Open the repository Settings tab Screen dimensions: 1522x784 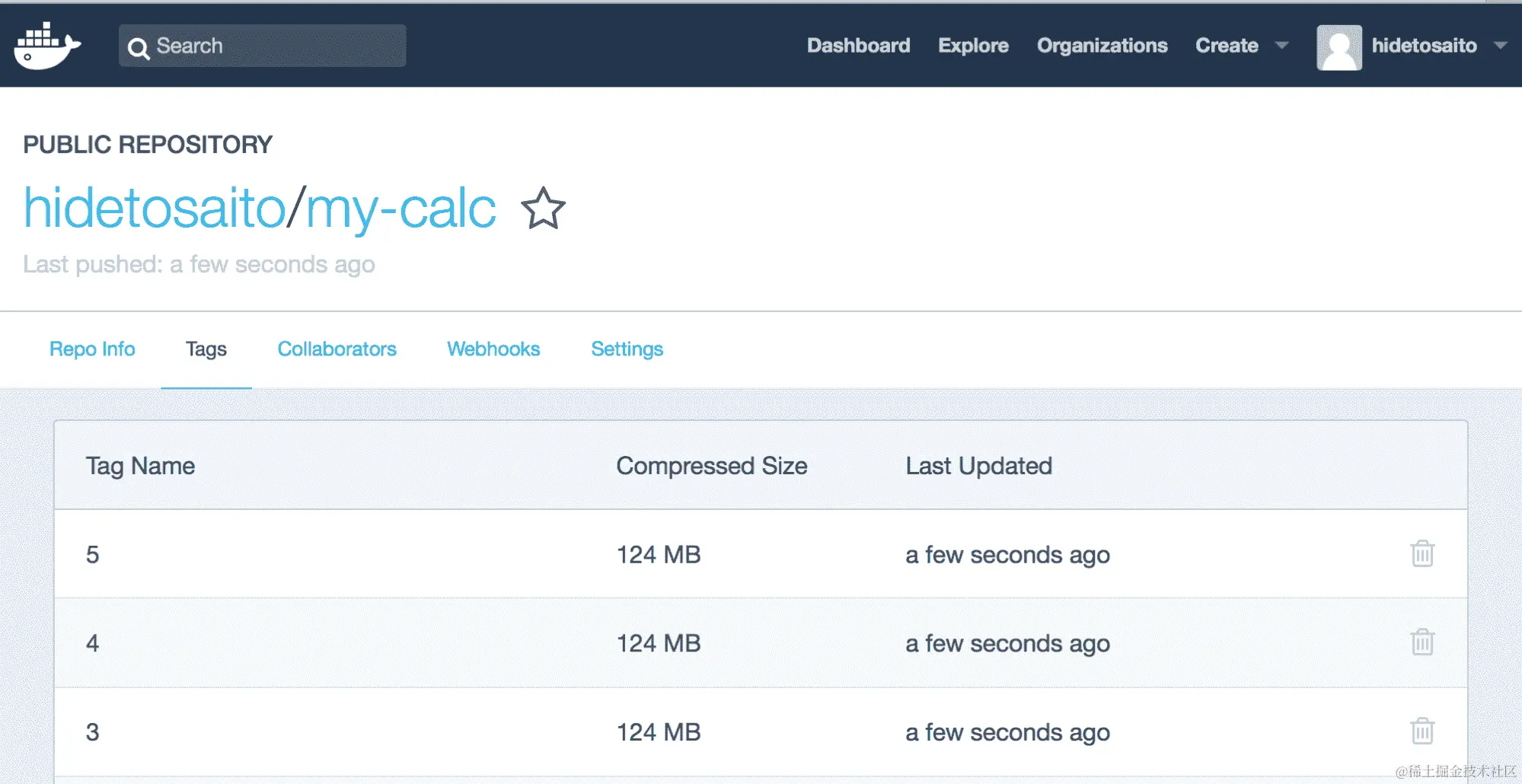(x=627, y=349)
